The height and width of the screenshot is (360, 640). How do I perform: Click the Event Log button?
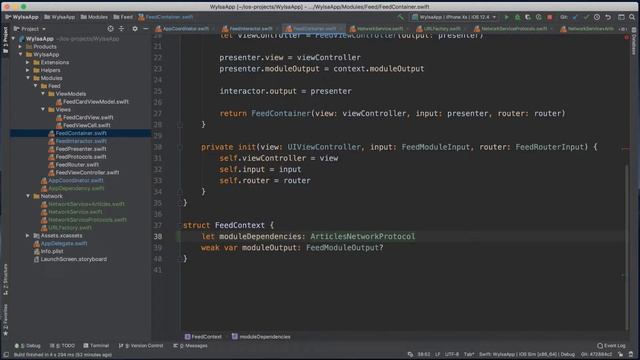[x=611, y=346]
